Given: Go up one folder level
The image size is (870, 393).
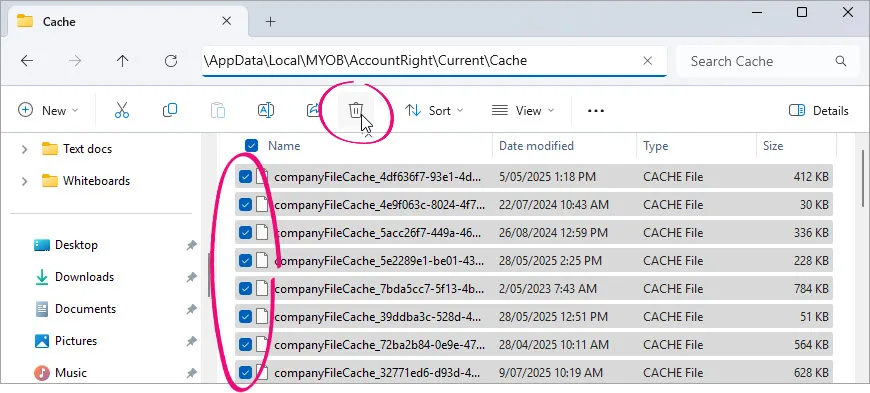Looking at the screenshot, I should [x=123, y=61].
